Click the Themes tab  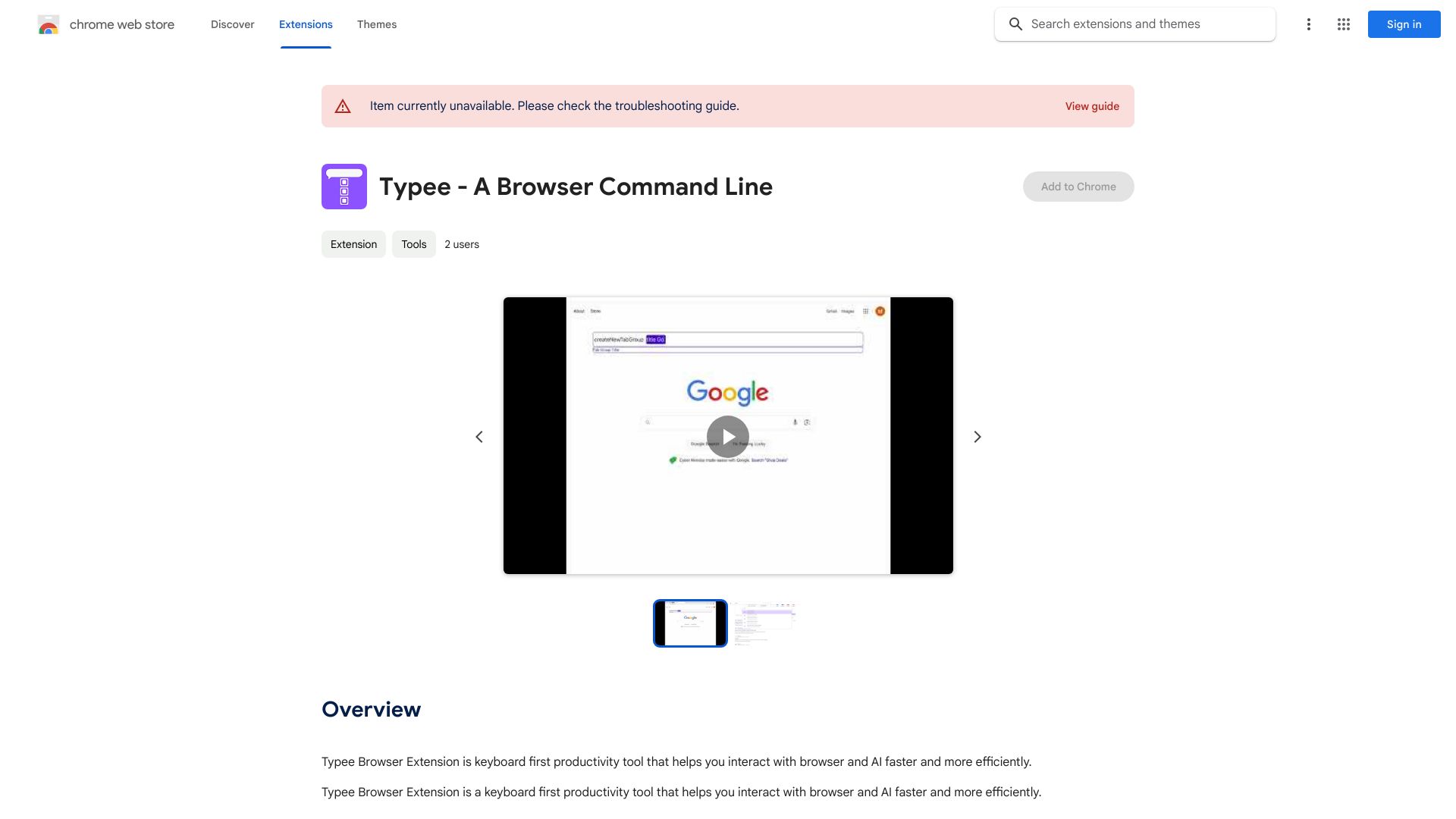377,24
